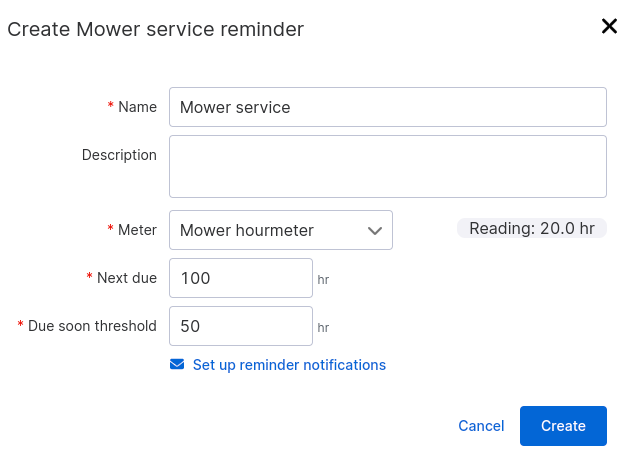Click the Due soon threshold label
626x454 pixels.
pos(92,326)
